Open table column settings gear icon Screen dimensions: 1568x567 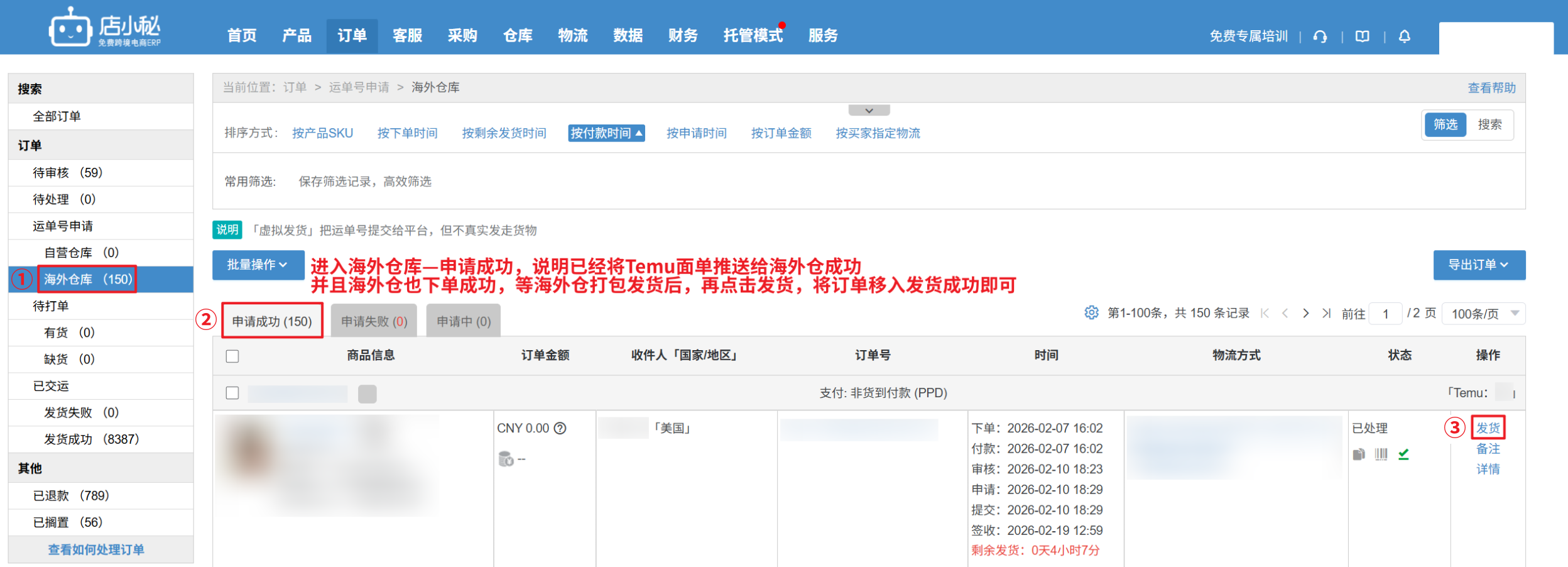click(1091, 312)
